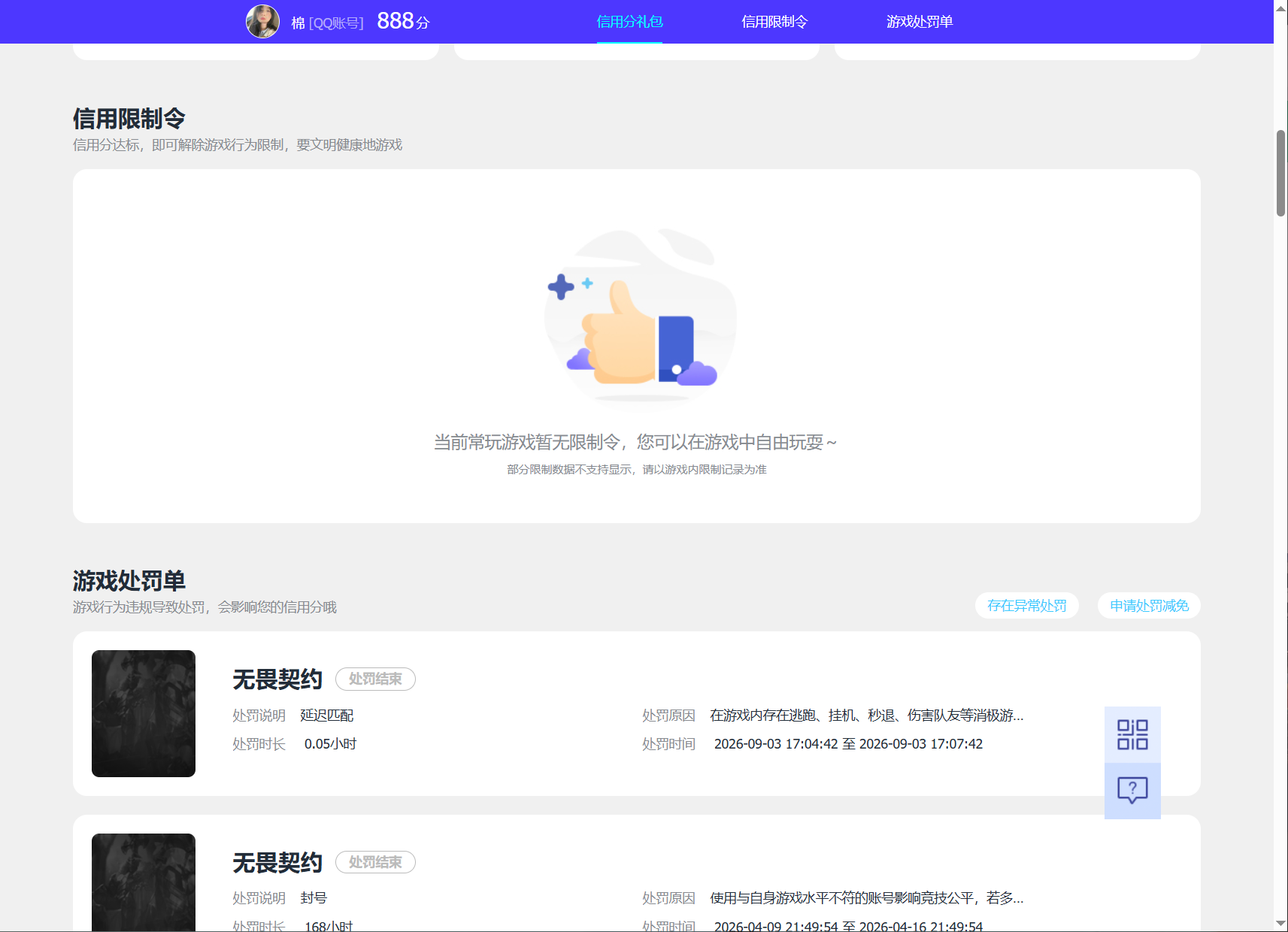Click 处罚结束 badge on 延迟匹配 card
This screenshot has height=932, width=1288.
[x=375, y=679]
